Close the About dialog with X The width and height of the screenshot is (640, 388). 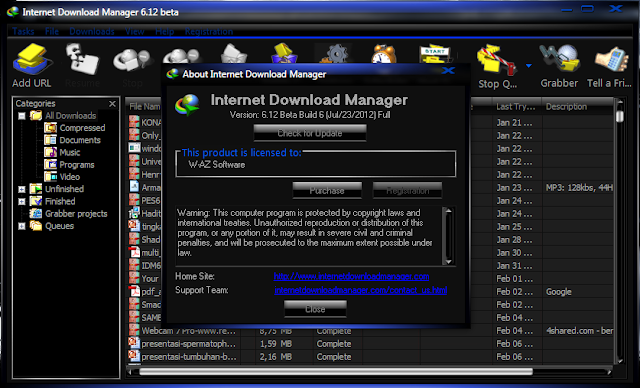point(448,71)
